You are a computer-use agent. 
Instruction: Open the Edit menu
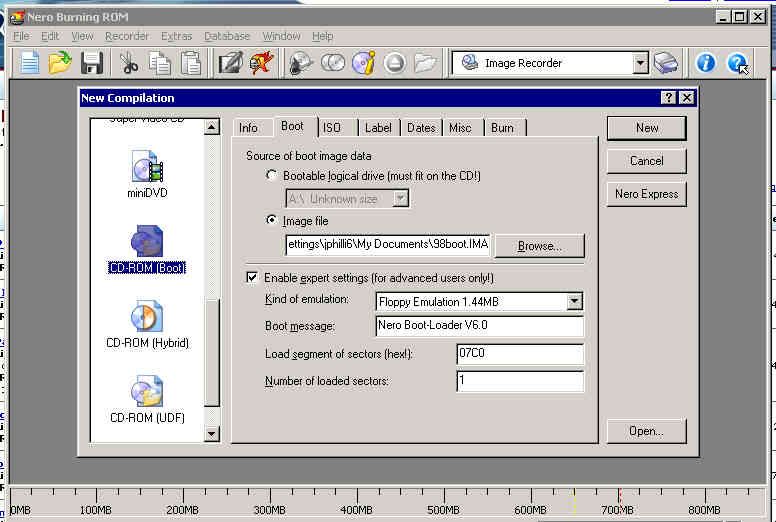coord(50,36)
